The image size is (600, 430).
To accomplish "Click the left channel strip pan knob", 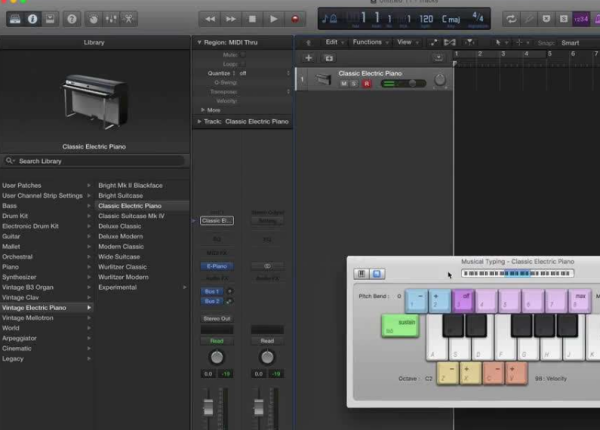I will [x=217, y=357].
